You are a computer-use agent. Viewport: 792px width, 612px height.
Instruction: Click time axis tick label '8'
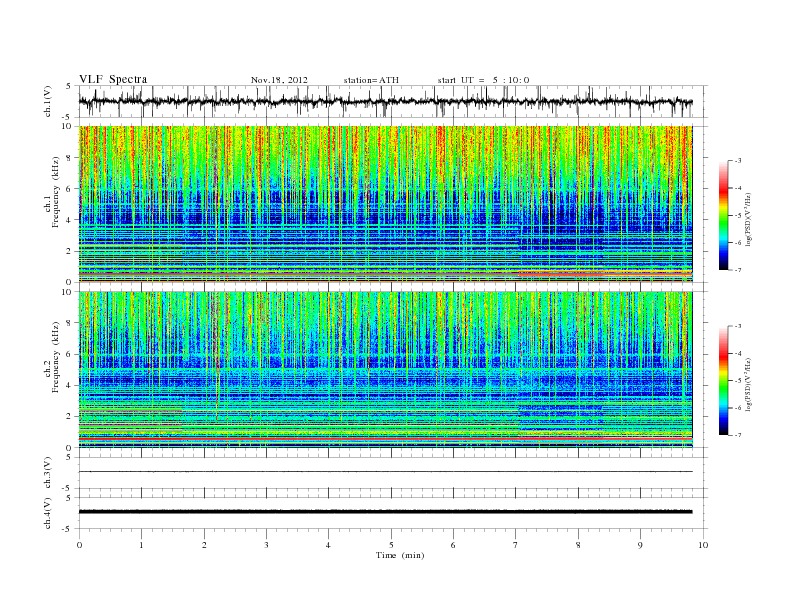pyautogui.click(x=578, y=545)
